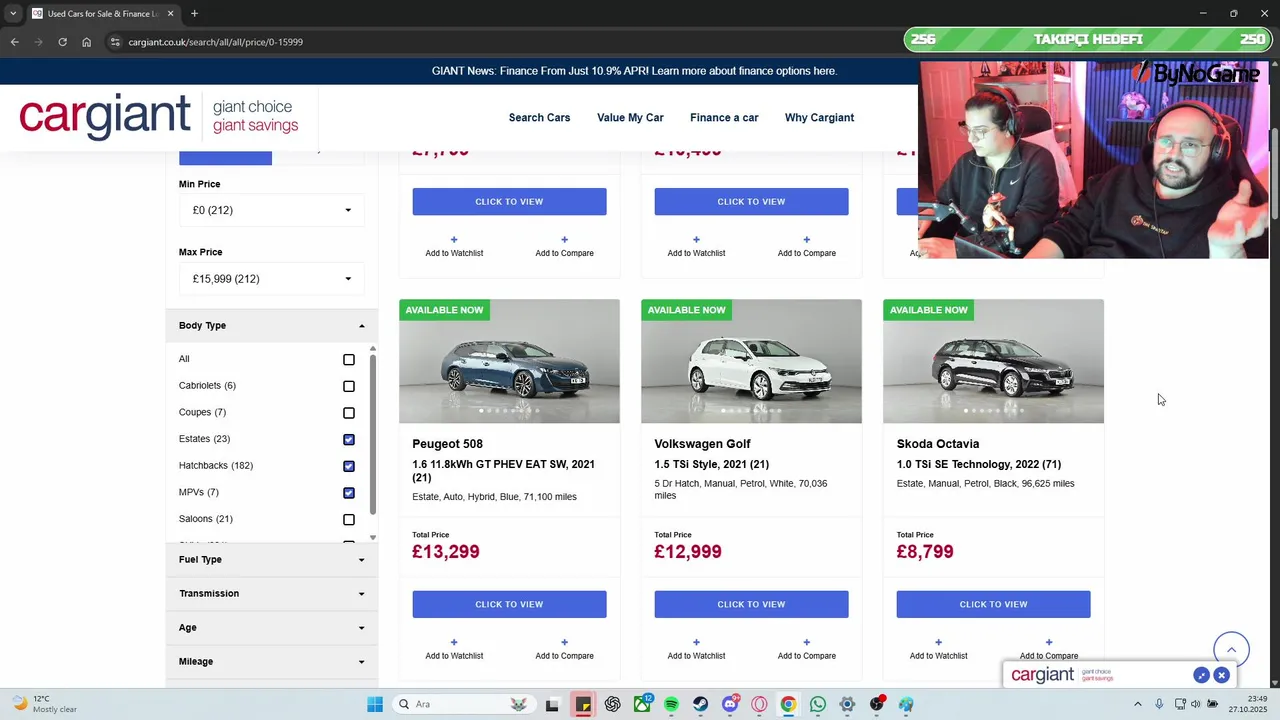The height and width of the screenshot is (720, 1280).
Task: Open the Min Price dropdown
Action: [272, 210]
